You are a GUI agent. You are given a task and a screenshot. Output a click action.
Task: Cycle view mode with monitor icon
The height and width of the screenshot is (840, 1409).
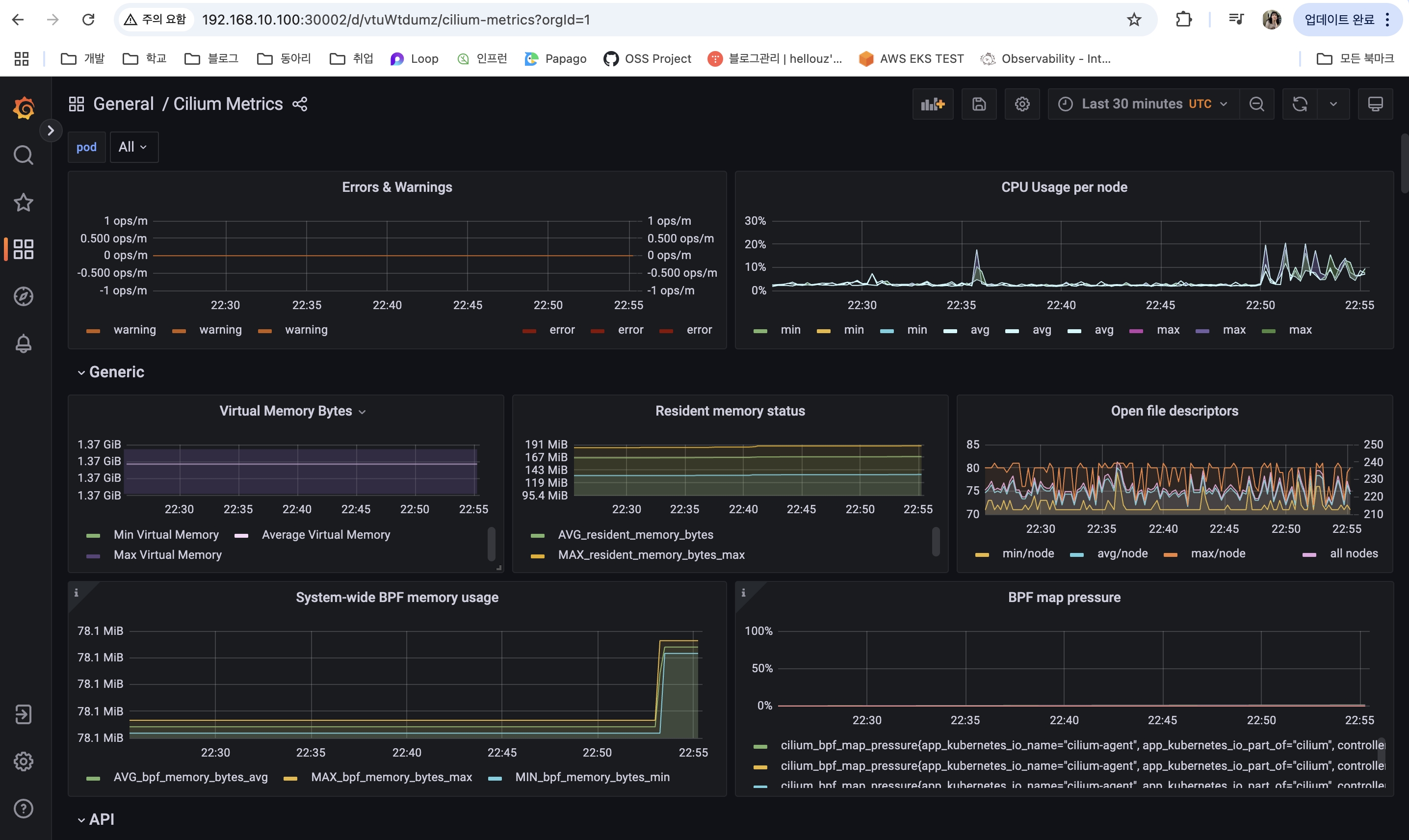click(1375, 104)
